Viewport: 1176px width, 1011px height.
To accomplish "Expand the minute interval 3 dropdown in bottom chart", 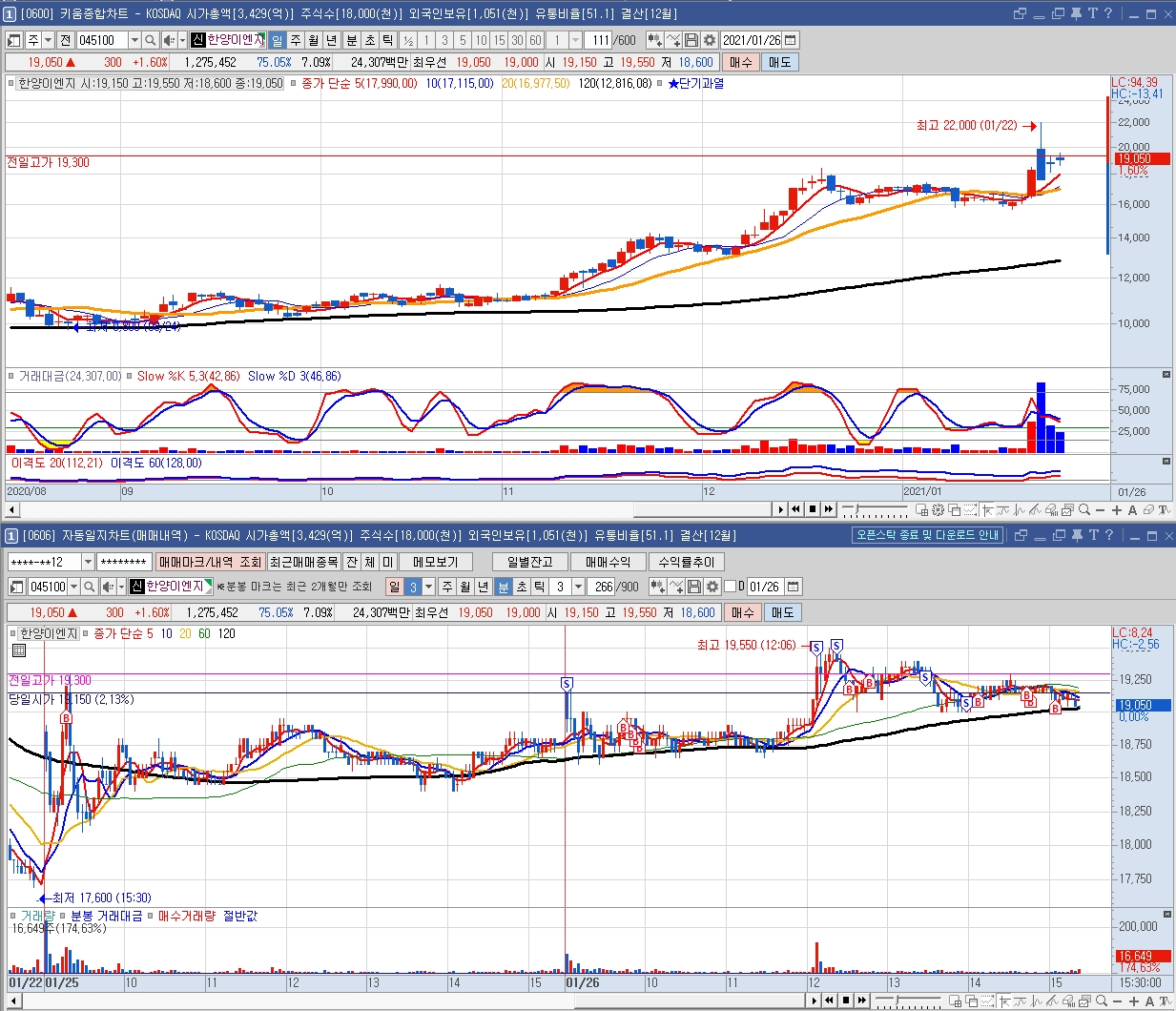I will point(578,587).
